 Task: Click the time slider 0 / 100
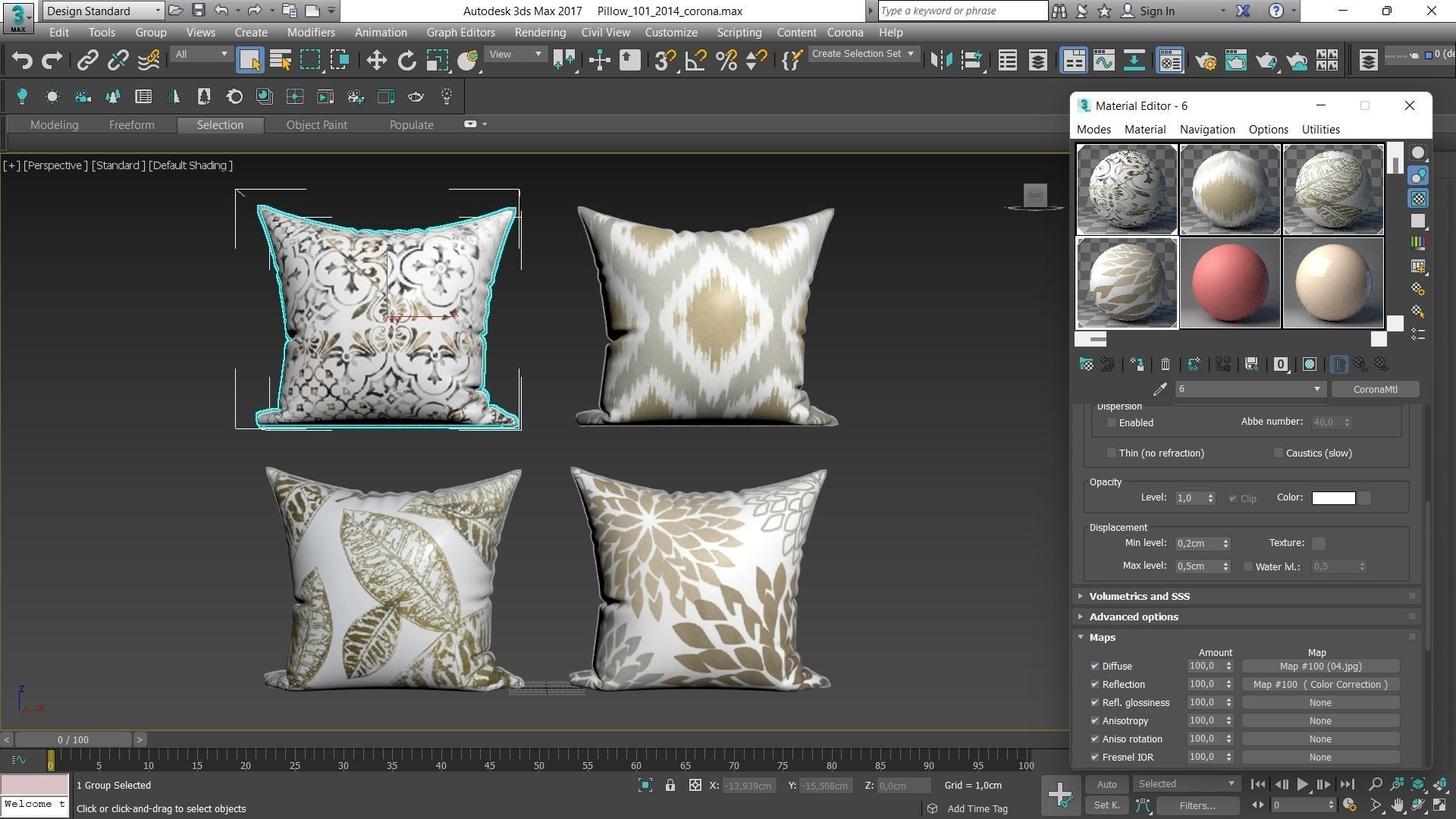point(73,739)
